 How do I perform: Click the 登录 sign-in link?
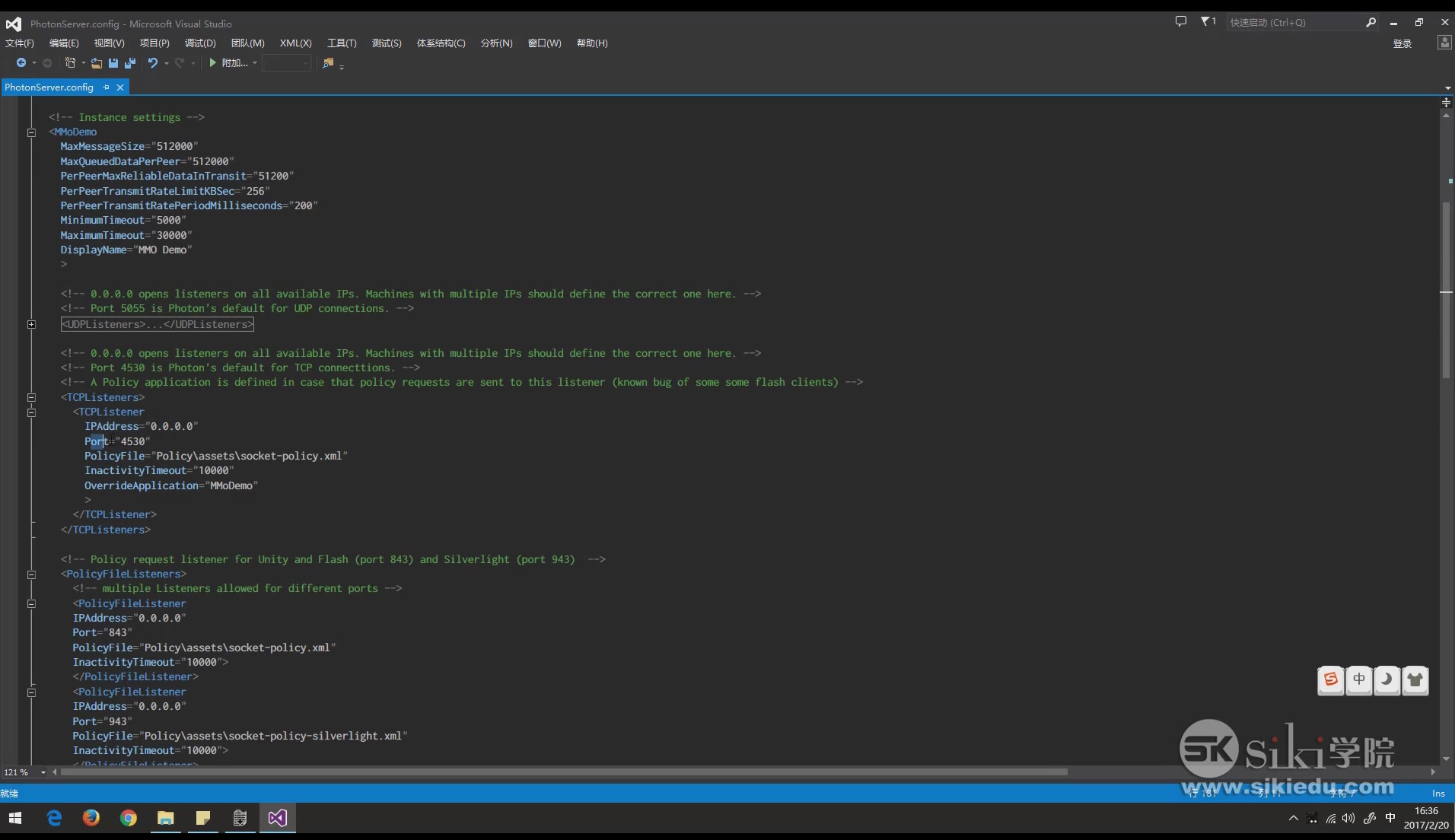[1402, 43]
